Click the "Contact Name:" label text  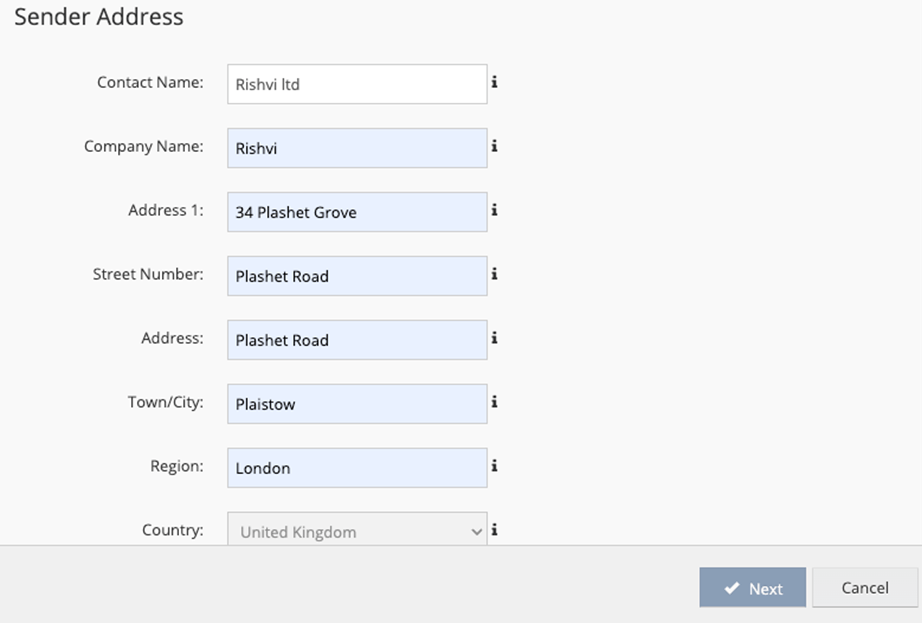[150, 83]
